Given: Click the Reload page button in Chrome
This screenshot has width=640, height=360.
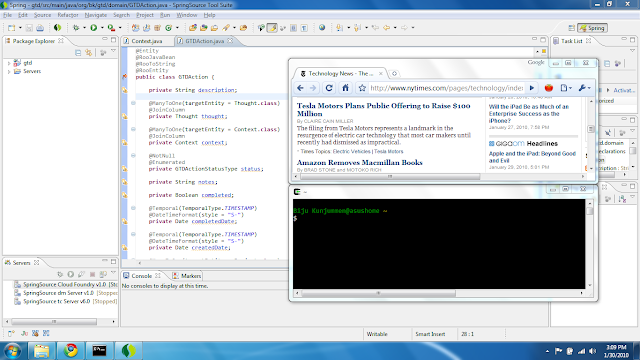Looking at the screenshot, I should (x=329, y=88).
